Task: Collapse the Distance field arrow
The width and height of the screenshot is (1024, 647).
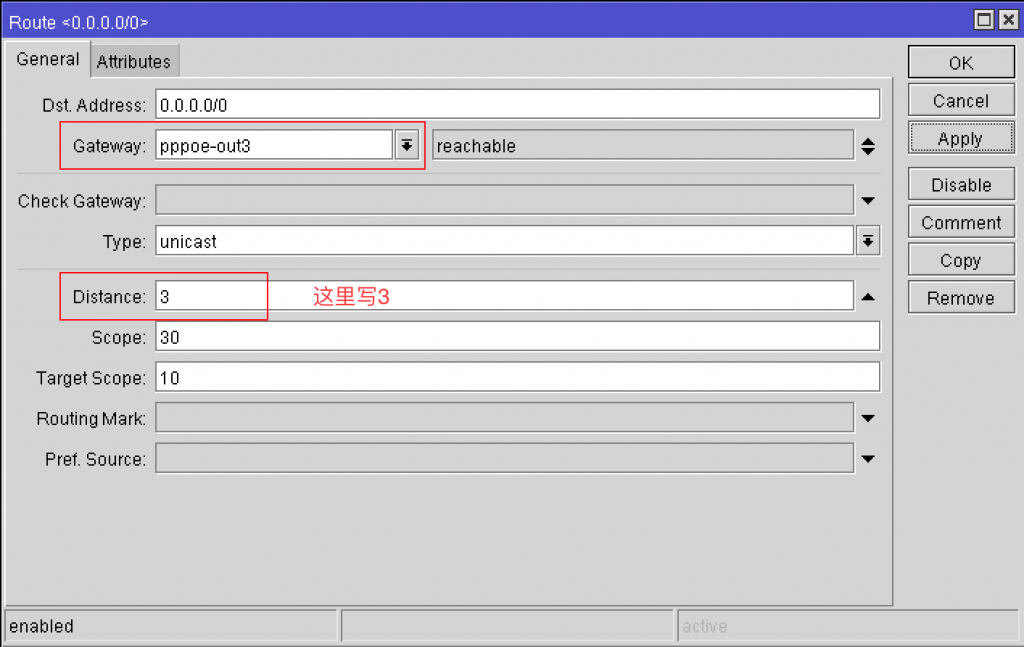Action: tap(868, 297)
